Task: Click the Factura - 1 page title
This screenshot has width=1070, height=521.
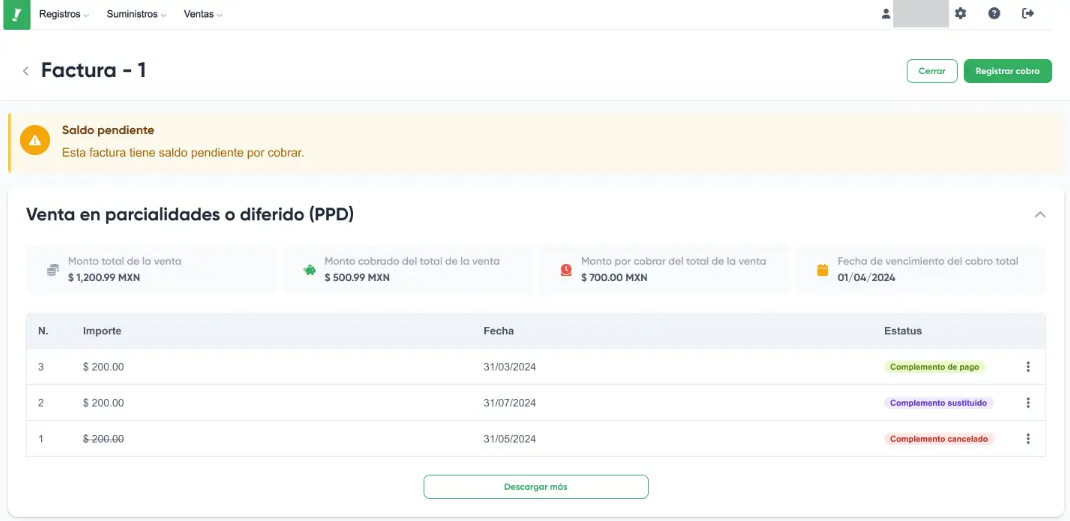Action: click(x=93, y=70)
